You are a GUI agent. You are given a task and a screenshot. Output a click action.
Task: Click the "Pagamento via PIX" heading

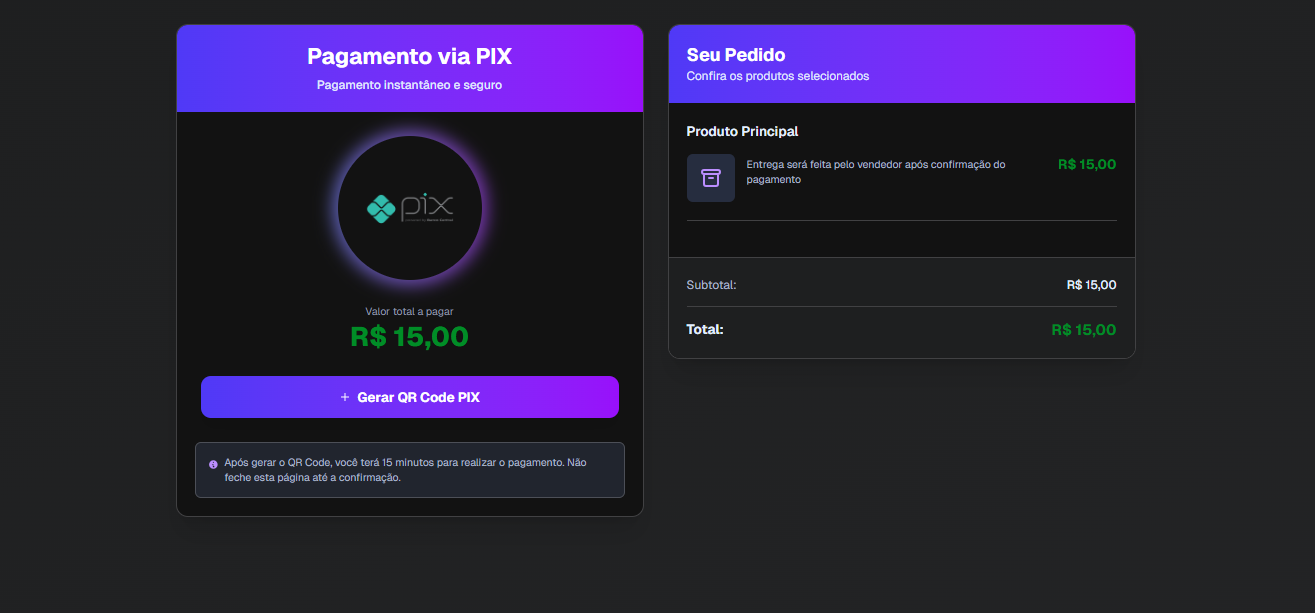[x=409, y=56]
